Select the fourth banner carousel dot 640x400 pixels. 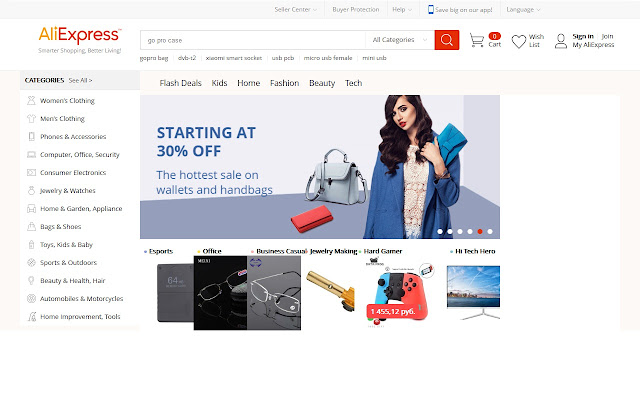click(x=470, y=231)
